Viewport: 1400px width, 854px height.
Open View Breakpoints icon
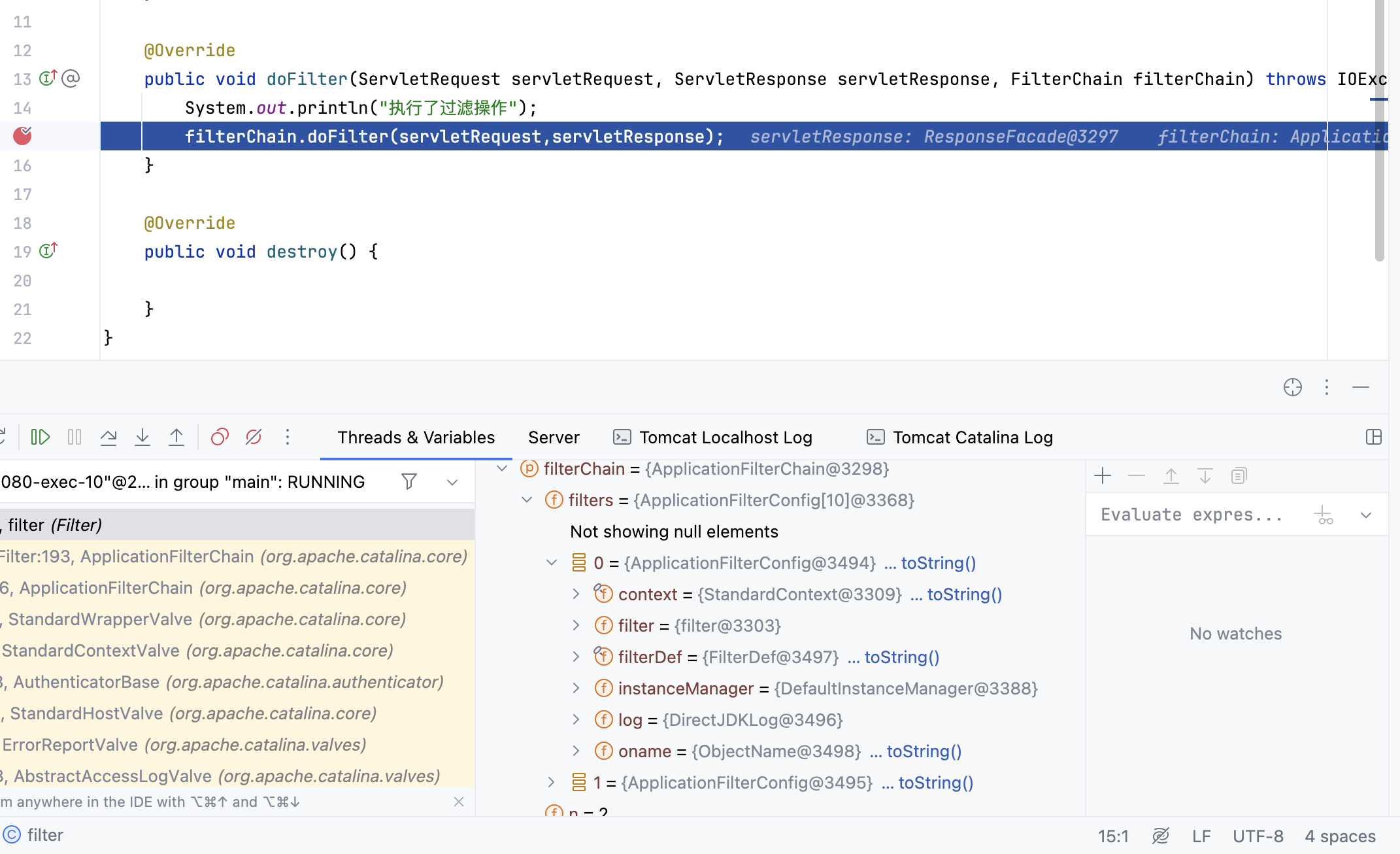pos(220,437)
